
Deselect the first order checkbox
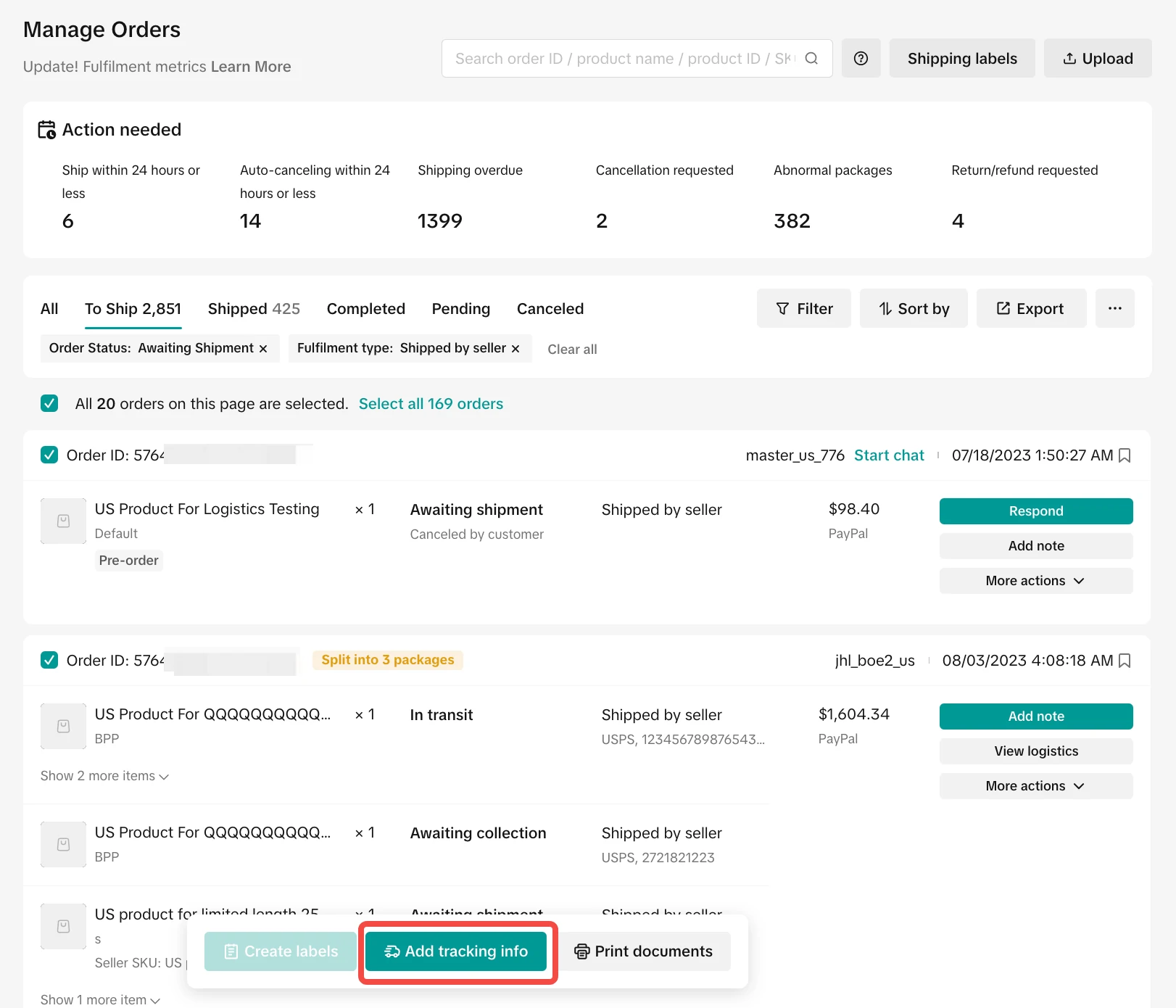[x=49, y=455]
